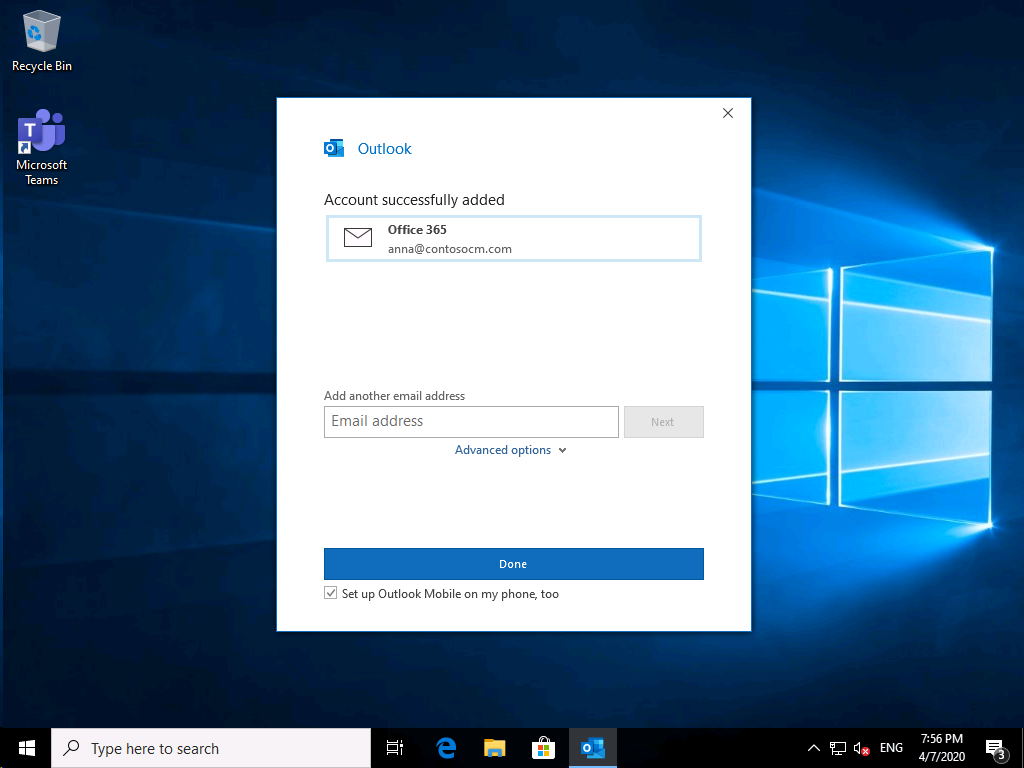Uncheck Set up Outlook Mobile on my phone
The image size is (1024, 768).
tap(331, 594)
